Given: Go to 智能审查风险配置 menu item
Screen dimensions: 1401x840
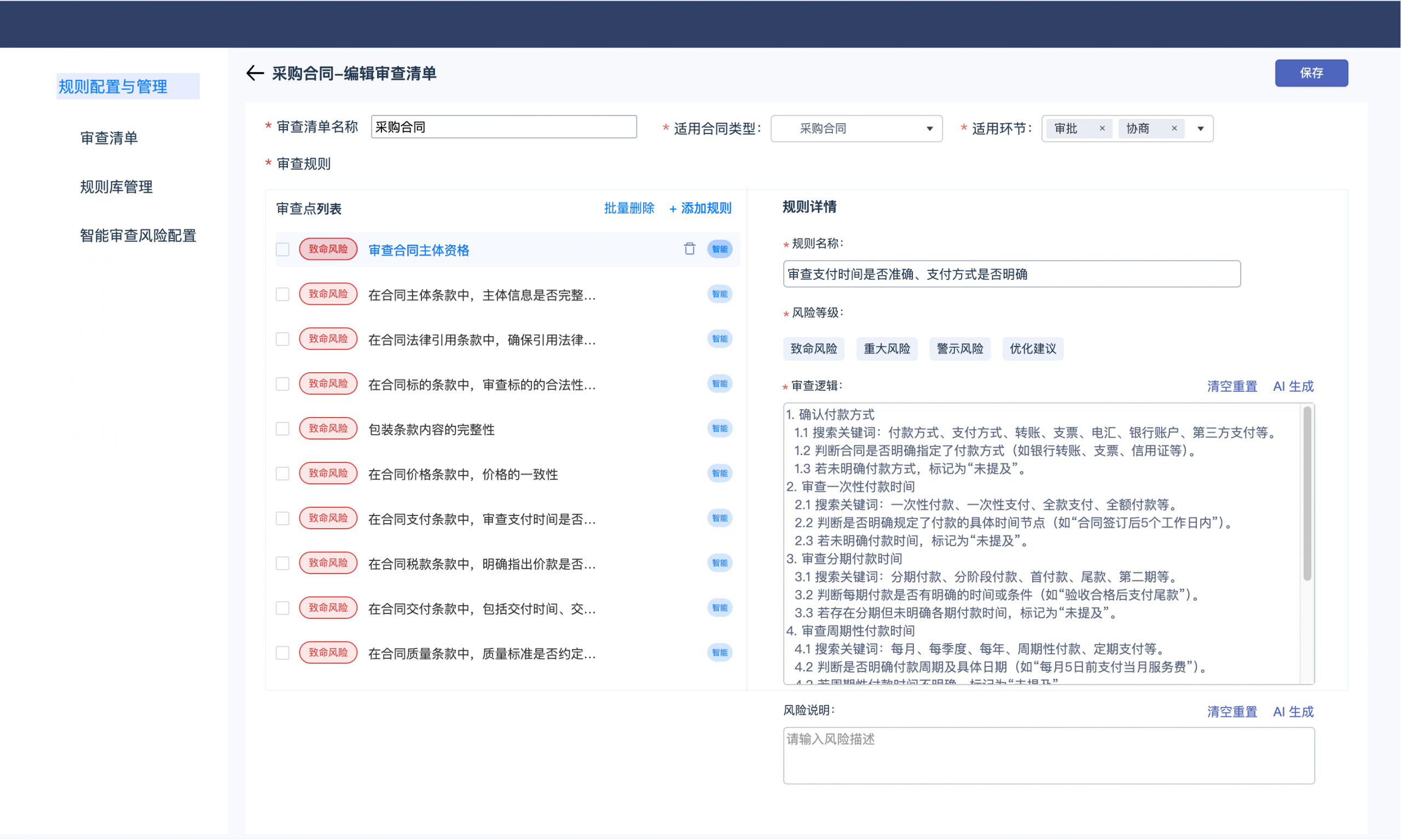Looking at the screenshot, I should point(137,235).
